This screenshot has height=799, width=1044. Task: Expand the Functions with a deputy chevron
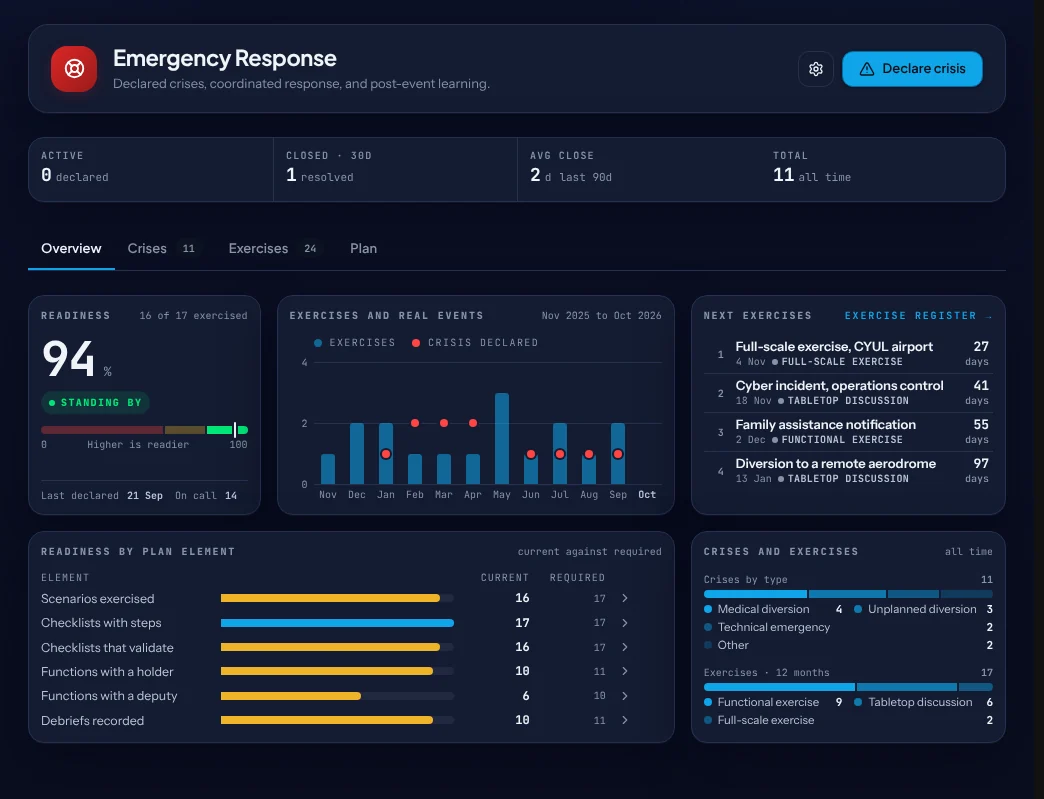point(625,695)
